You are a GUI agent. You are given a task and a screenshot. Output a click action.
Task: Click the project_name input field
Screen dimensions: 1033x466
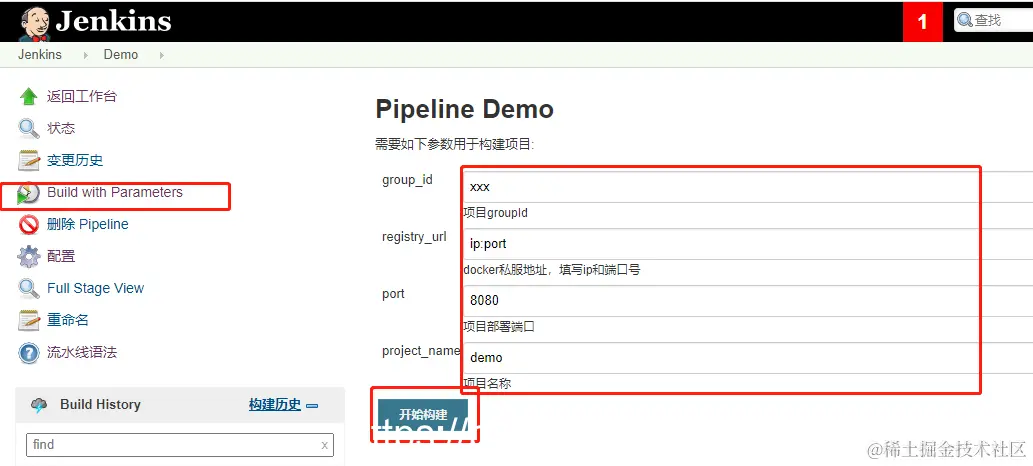tap(748, 357)
